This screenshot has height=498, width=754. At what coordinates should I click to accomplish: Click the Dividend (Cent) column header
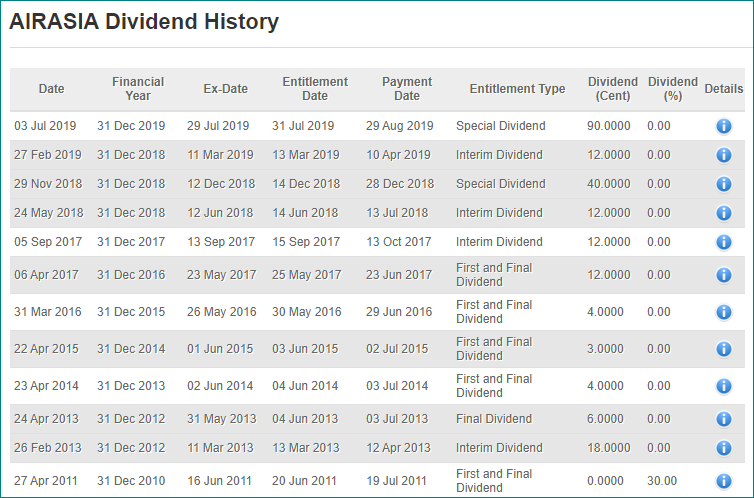point(613,89)
